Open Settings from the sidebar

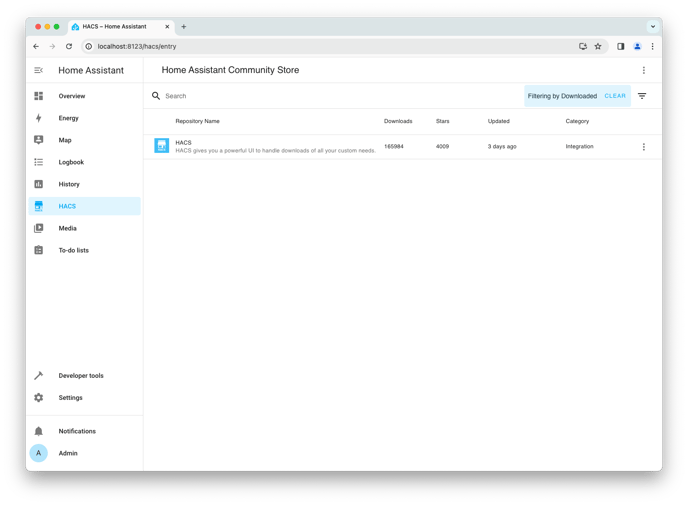point(85,398)
